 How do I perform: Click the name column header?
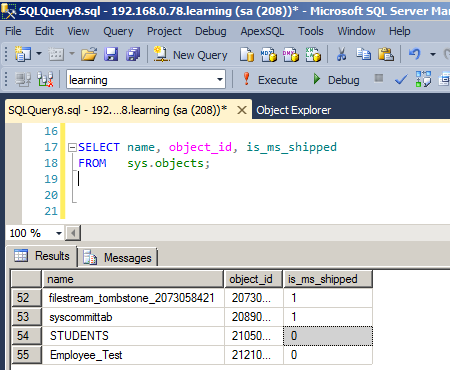[x=133, y=279]
